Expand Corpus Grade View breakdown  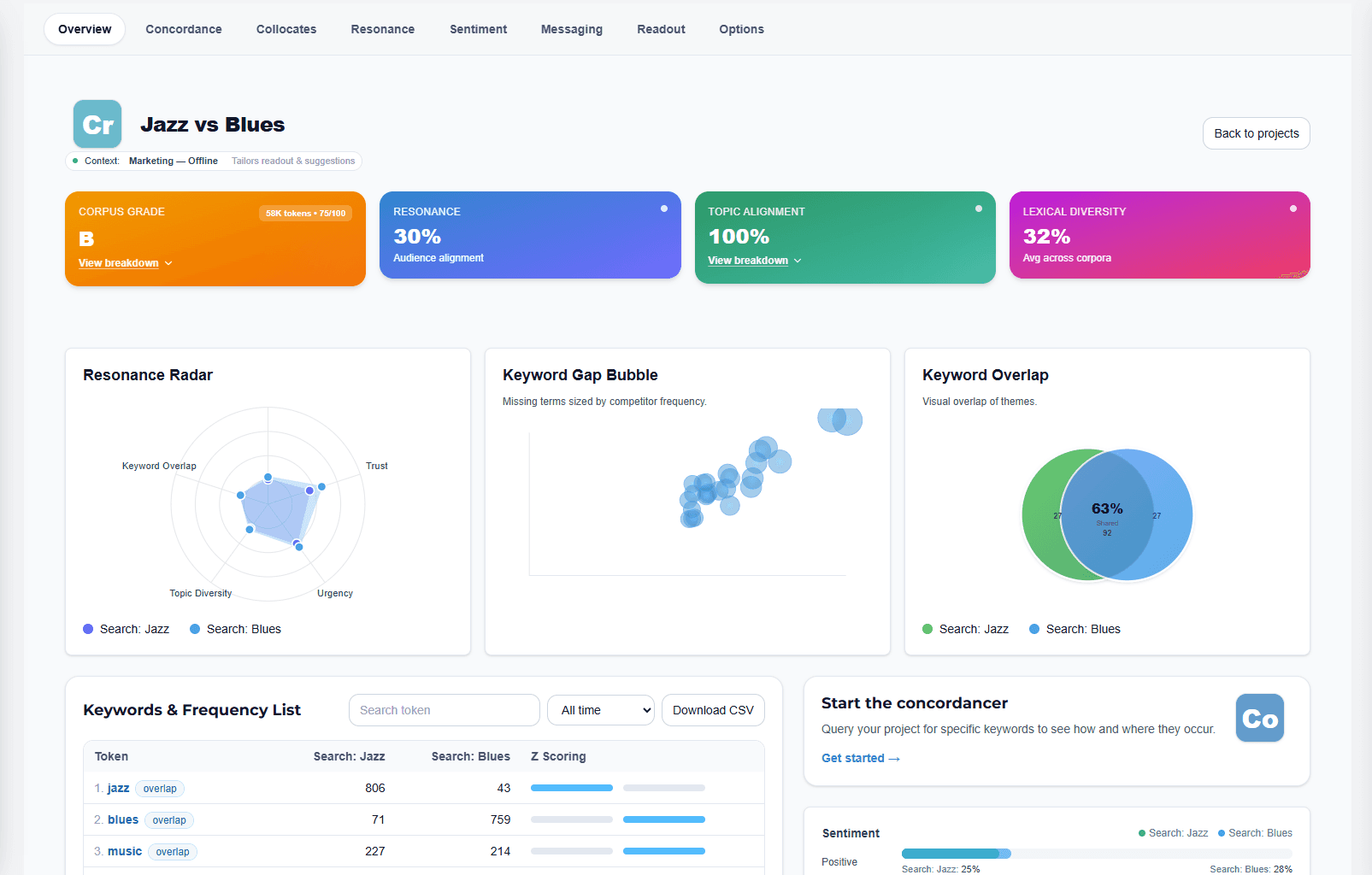click(125, 263)
